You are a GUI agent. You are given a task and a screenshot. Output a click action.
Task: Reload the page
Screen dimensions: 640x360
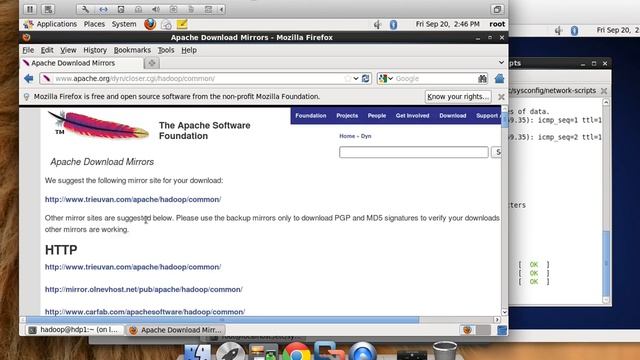[x=366, y=78]
